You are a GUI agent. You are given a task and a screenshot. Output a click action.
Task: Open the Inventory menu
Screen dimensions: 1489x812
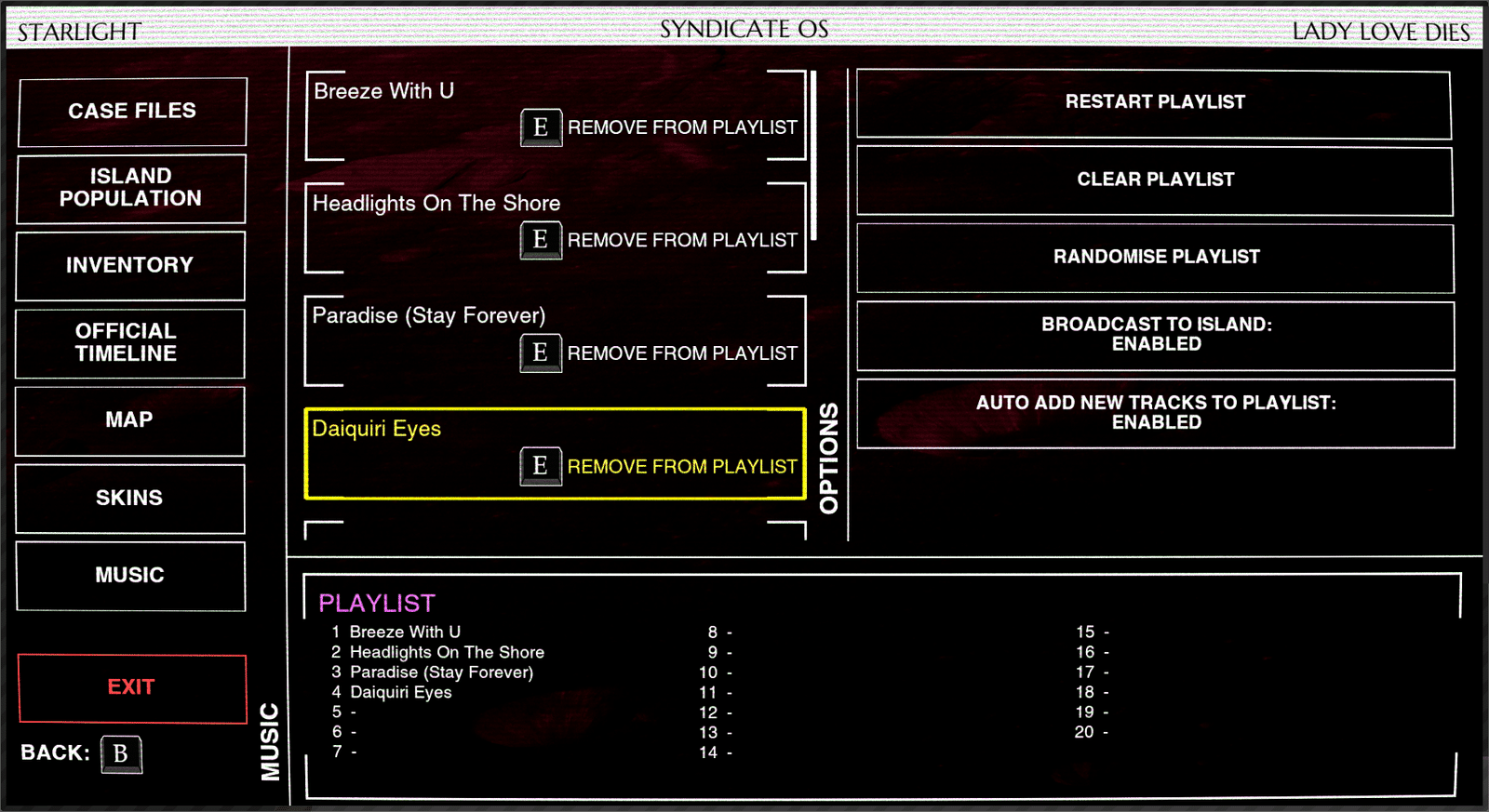tap(130, 266)
